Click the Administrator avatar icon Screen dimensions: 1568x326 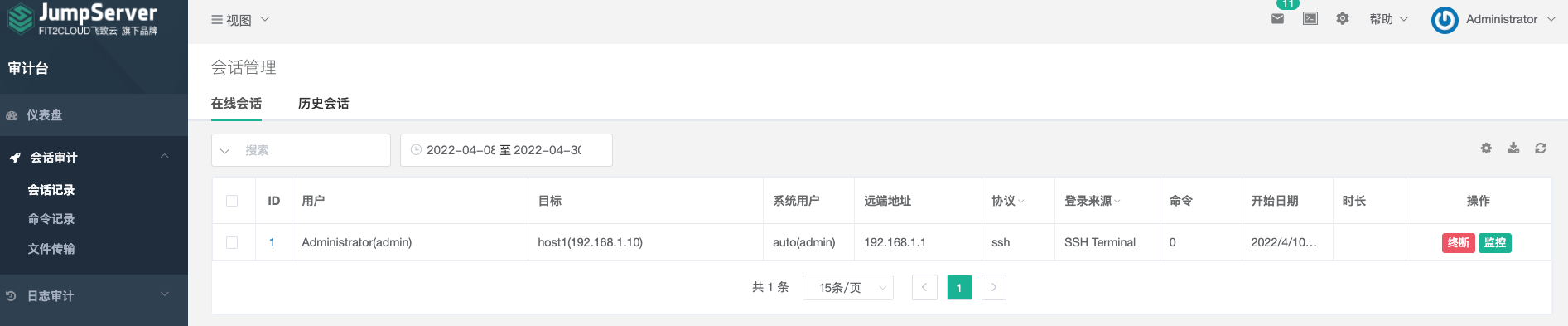click(1445, 20)
